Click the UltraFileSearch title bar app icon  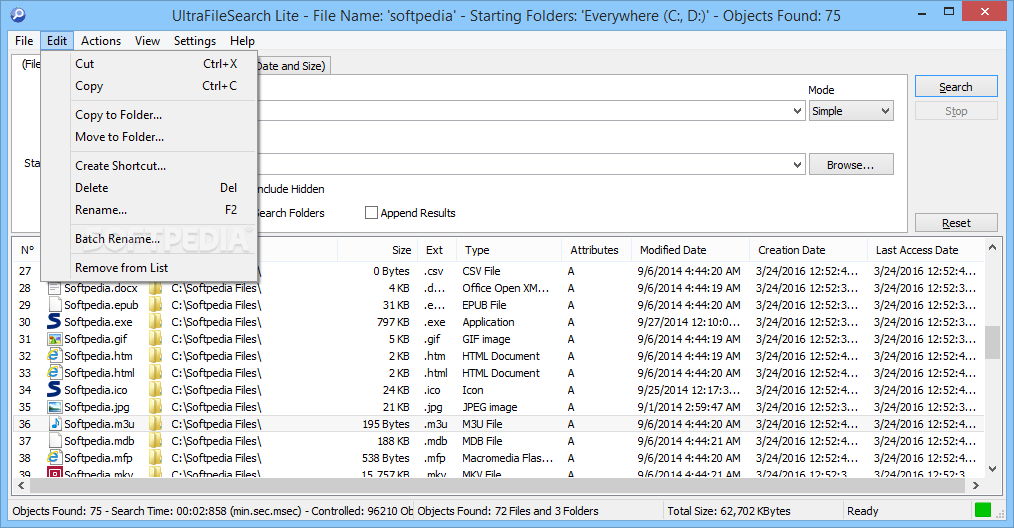click(x=17, y=14)
